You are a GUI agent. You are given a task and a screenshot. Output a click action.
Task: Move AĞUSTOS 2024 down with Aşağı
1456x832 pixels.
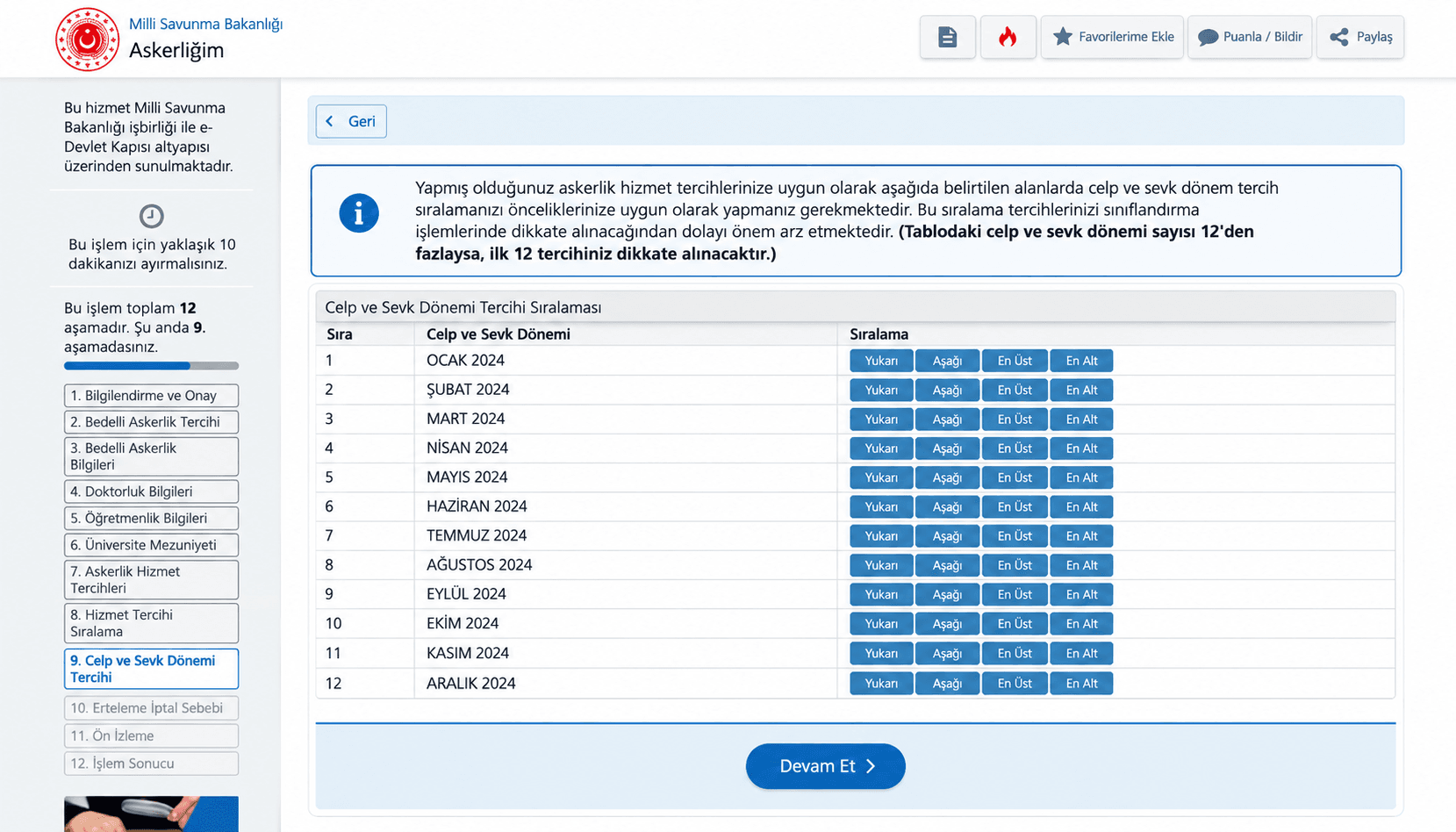(947, 565)
